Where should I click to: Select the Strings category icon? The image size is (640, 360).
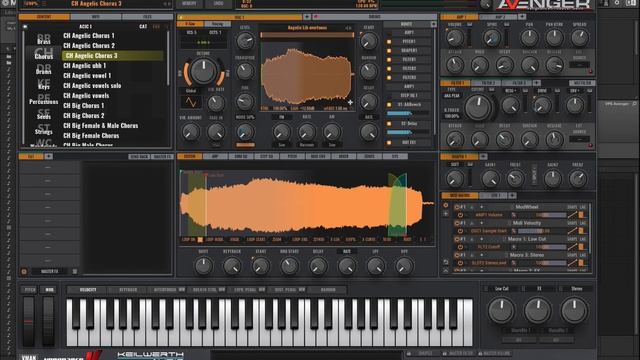[x=44, y=129]
